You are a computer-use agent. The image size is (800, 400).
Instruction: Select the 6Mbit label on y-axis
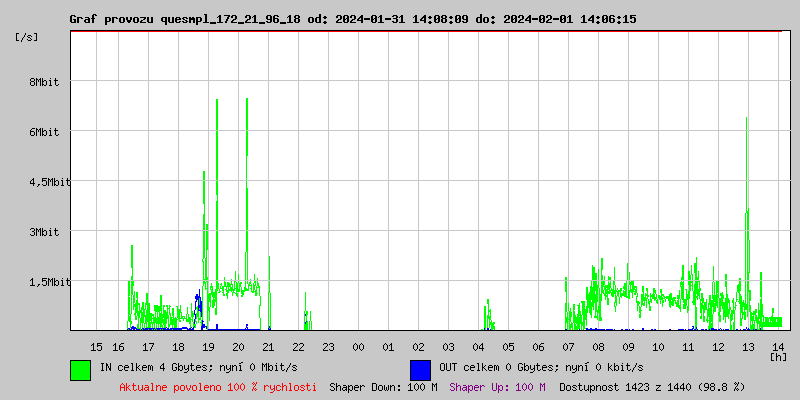[x=44, y=132]
